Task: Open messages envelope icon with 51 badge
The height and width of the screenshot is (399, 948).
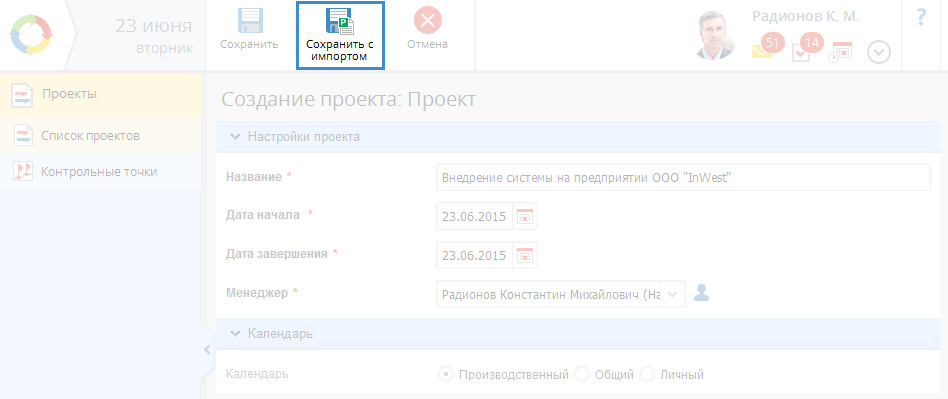Action: coord(767,47)
